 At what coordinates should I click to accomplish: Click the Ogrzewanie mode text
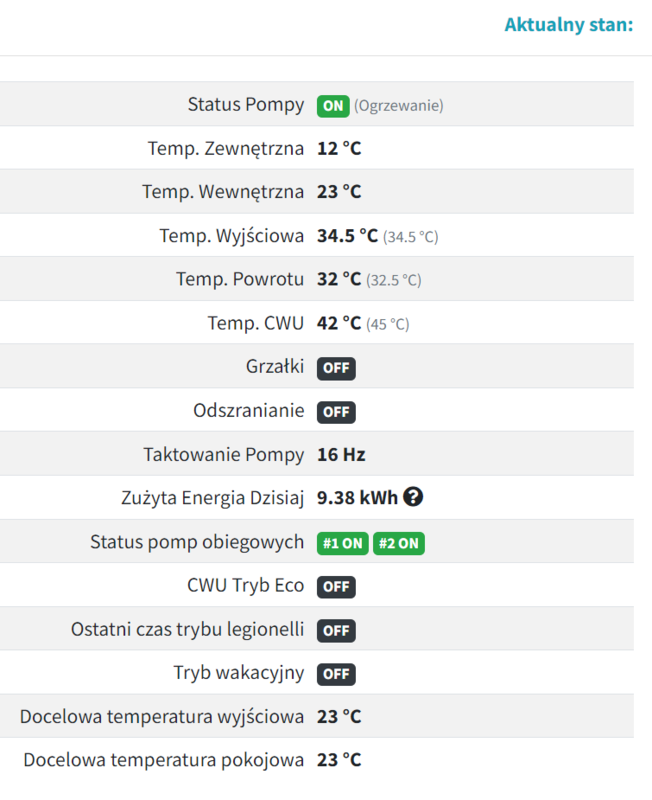pyautogui.click(x=398, y=105)
